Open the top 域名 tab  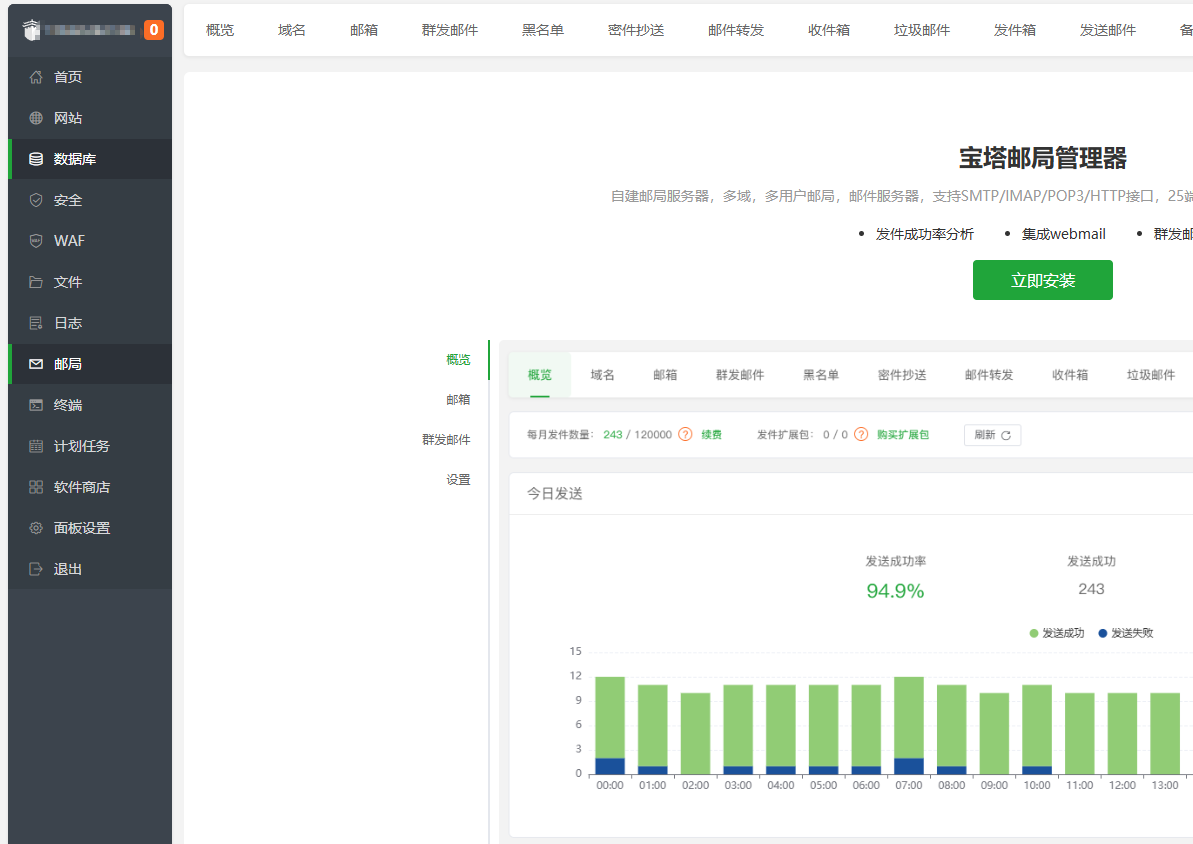point(291,30)
